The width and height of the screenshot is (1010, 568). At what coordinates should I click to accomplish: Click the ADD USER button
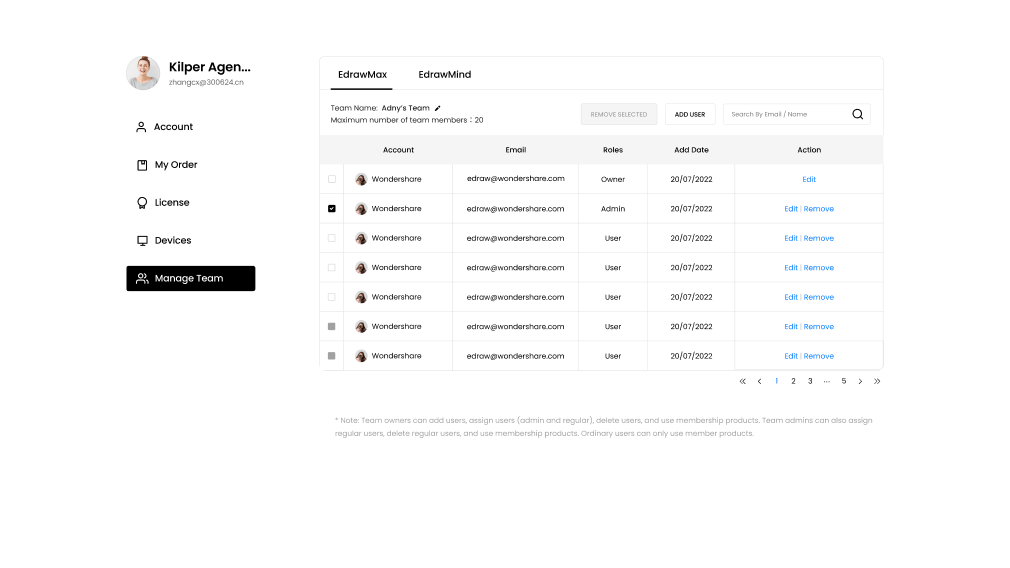coord(690,114)
